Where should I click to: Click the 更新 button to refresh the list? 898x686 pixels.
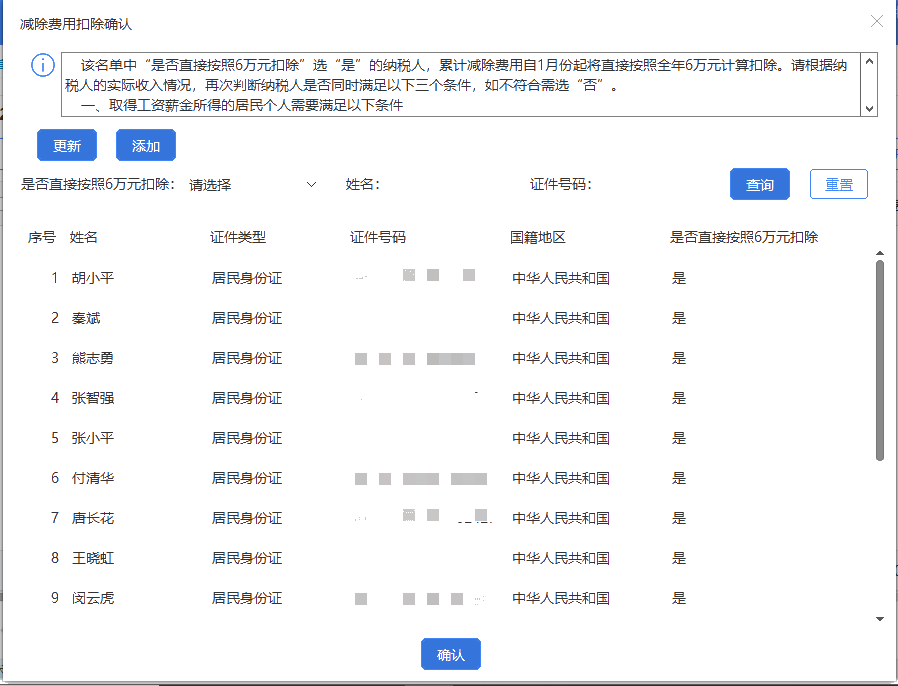[66, 144]
